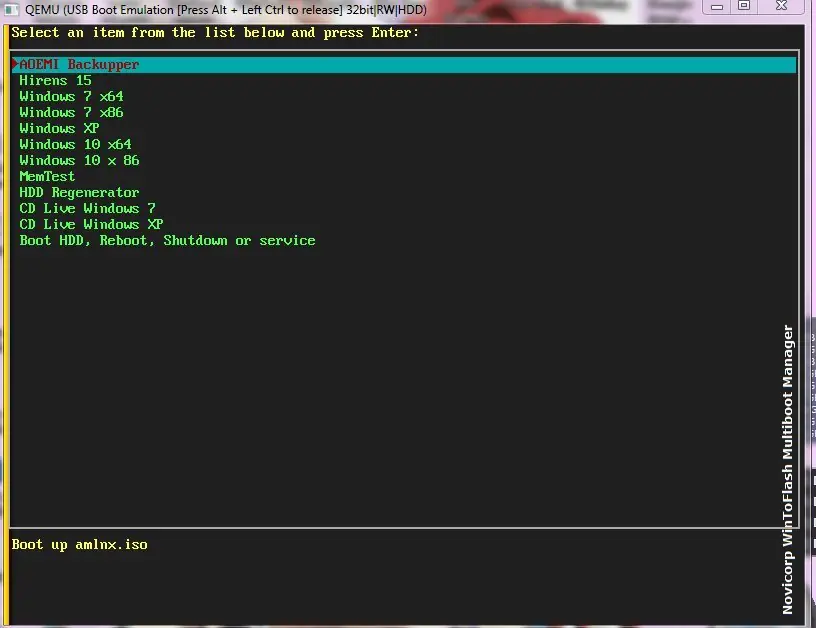Select CD Live Windows 7 entry
Image resolution: width=816 pixels, height=628 pixels.
pyautogui.click(x=87, y=208)
